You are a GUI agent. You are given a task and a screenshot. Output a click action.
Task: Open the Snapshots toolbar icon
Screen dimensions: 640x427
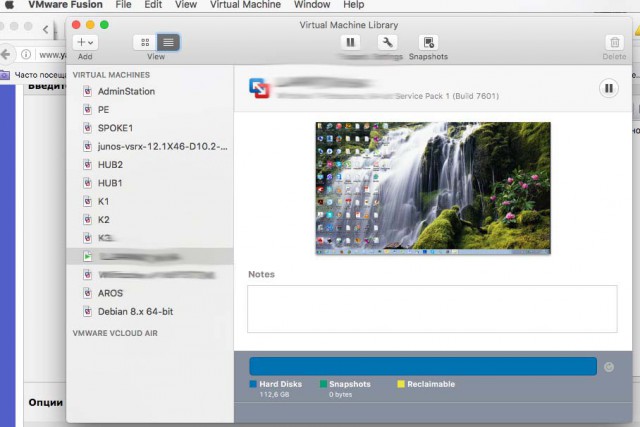point(428,42)
